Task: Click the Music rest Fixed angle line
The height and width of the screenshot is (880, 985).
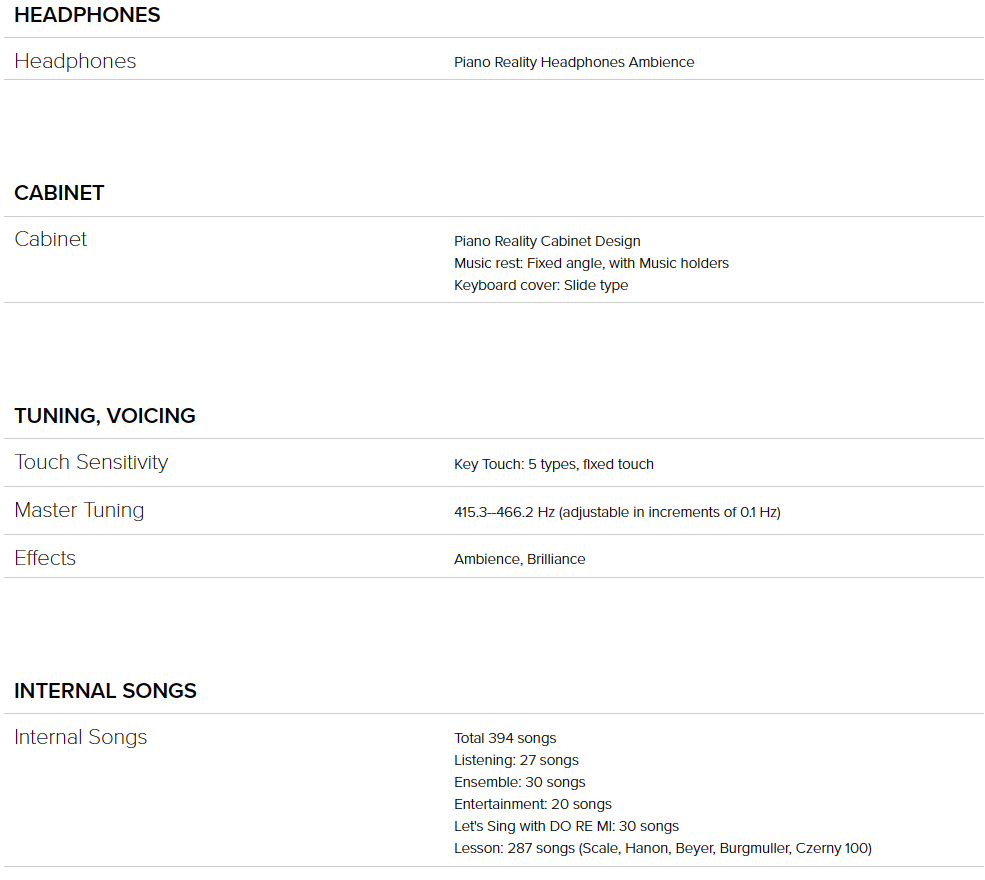Action: [591, 263]
